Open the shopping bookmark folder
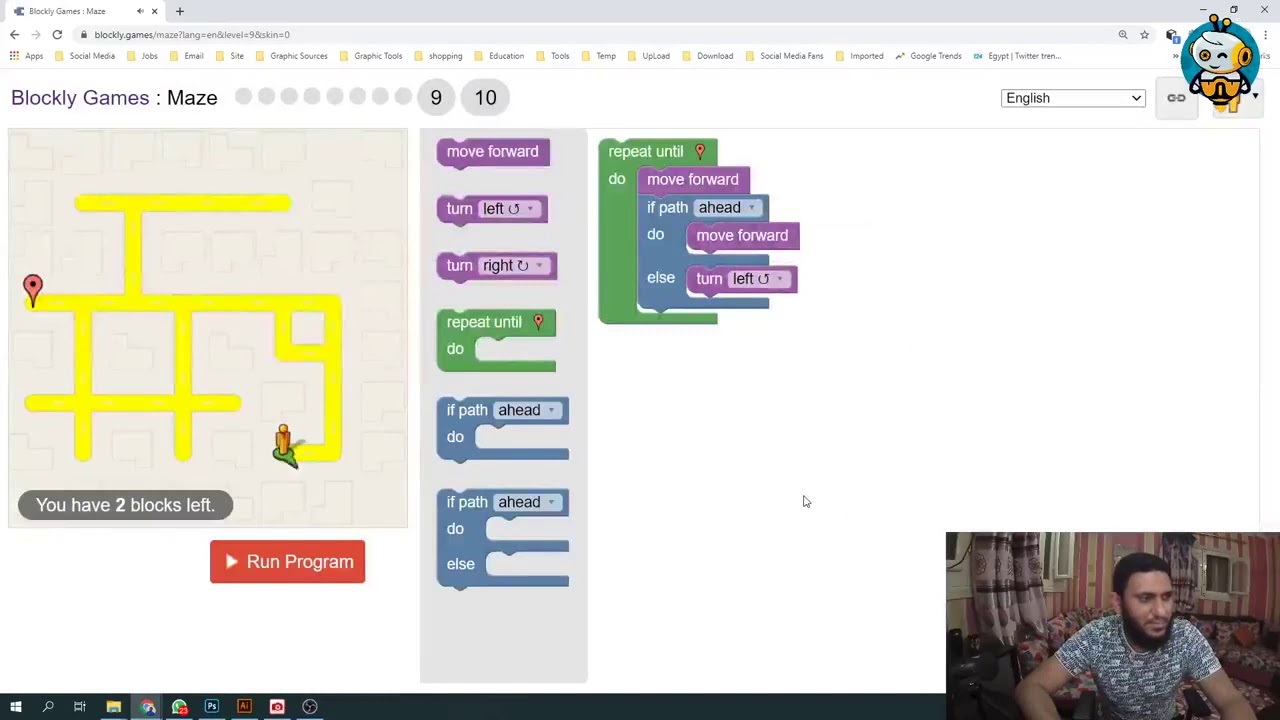1280x720 pixels. (438, 56)
